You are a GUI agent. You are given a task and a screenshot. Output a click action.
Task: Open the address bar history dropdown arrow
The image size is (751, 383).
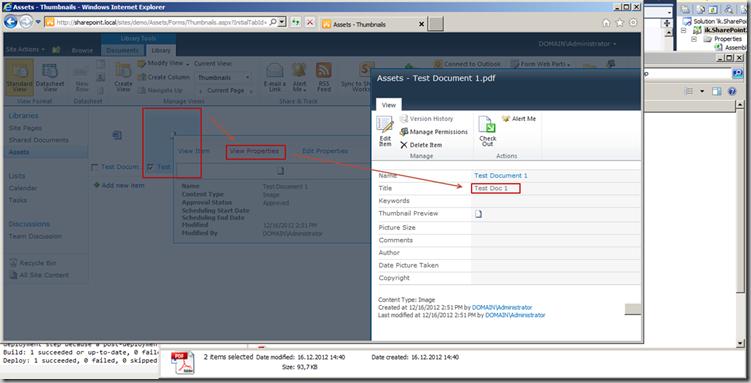pos(283,22)
